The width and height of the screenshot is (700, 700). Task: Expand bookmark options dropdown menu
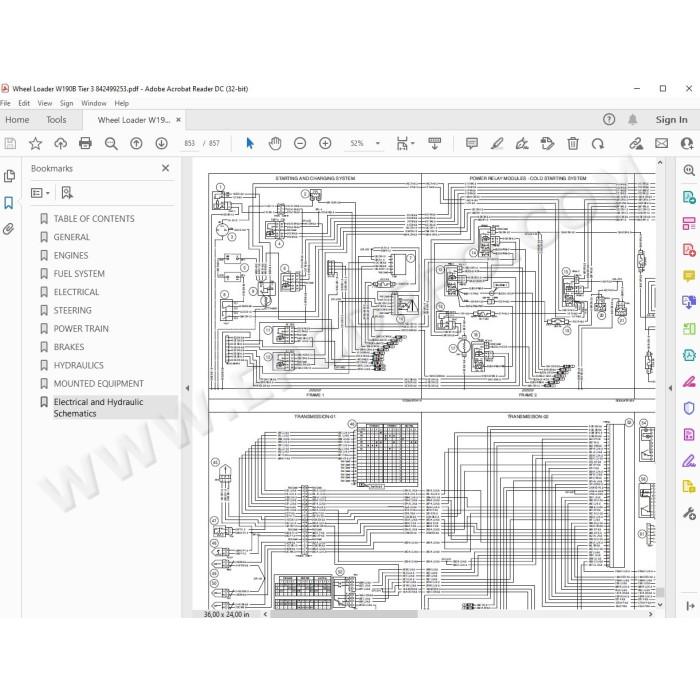[40, 193]
